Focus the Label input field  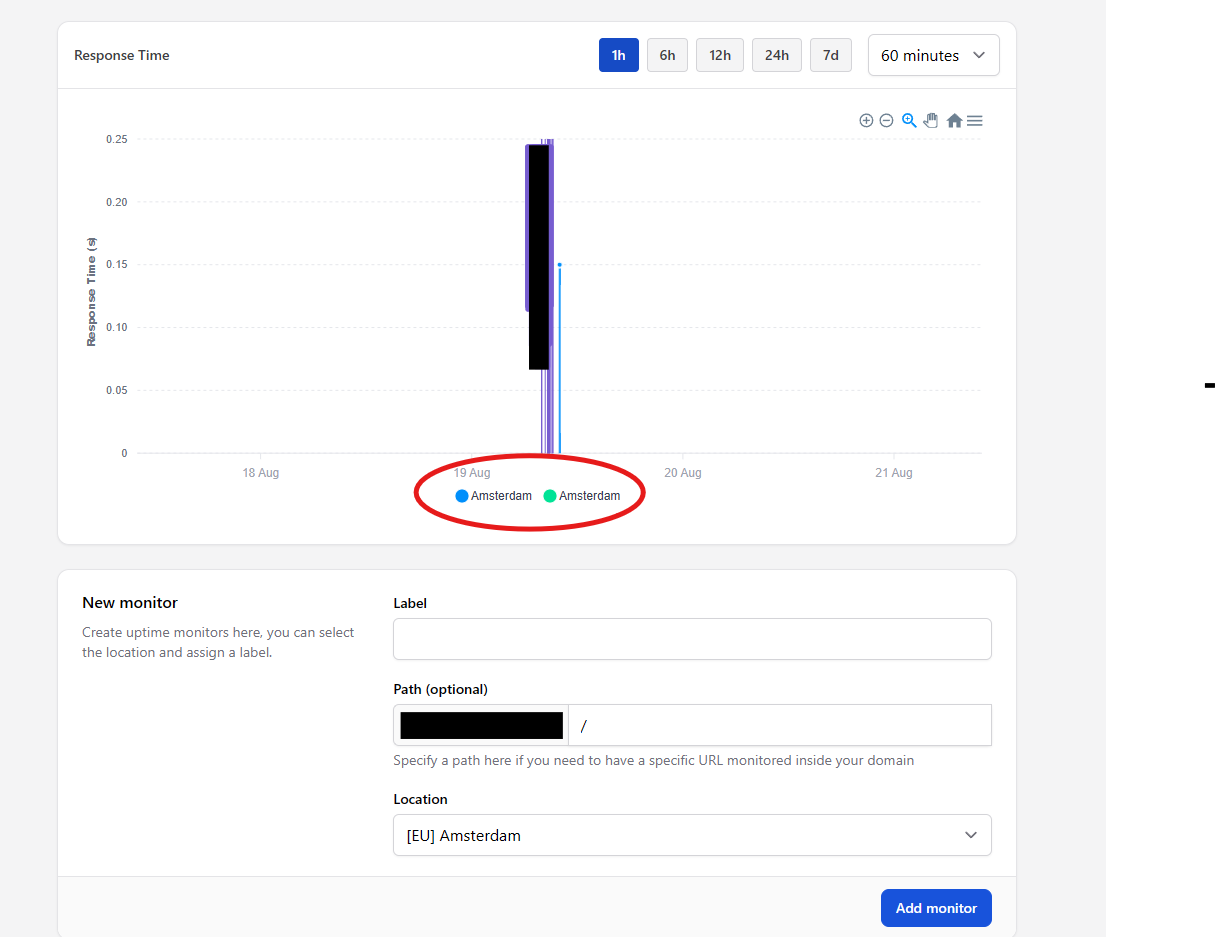point(692,639)
